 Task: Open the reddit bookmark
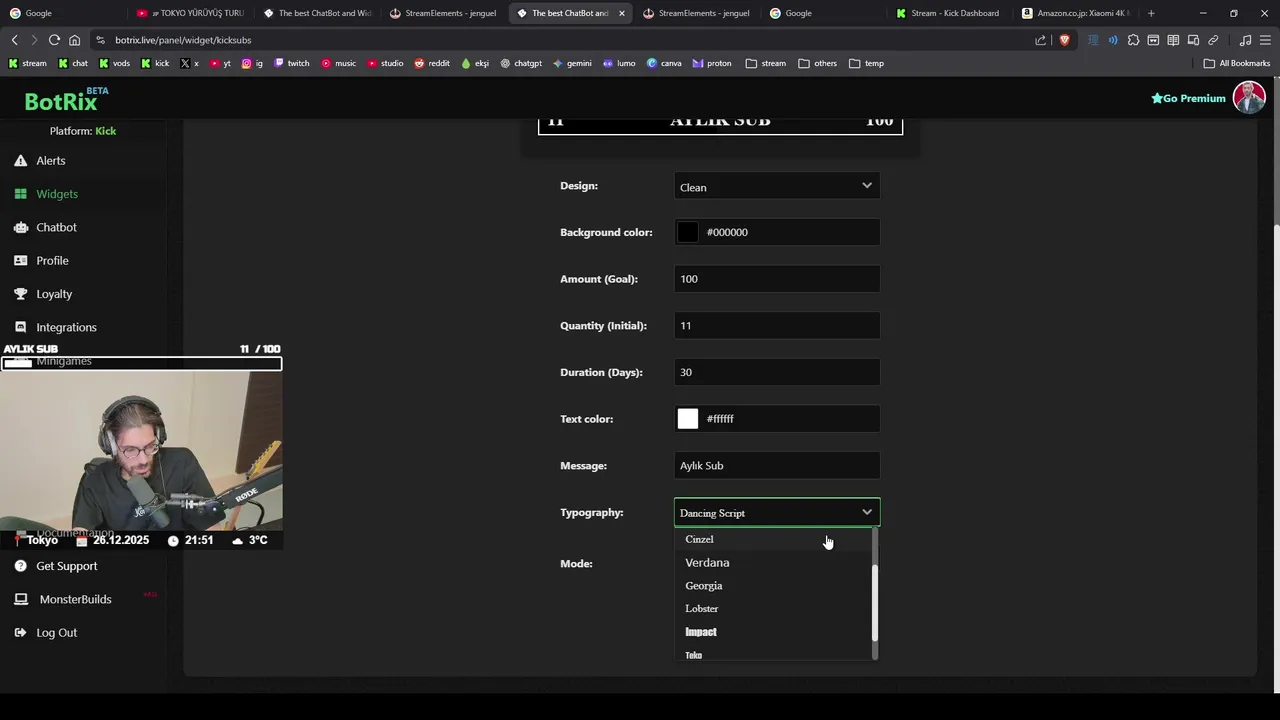point(432,63)
